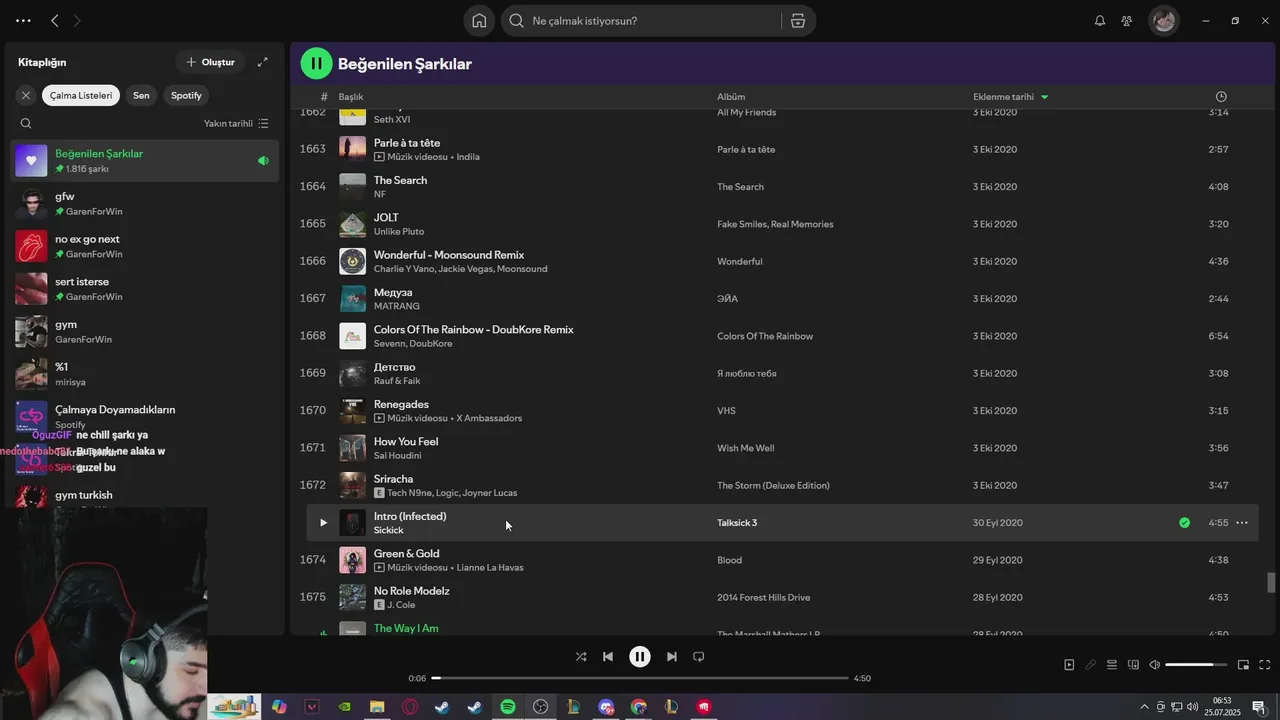
Task: Open the 'Yakın tarihli' sort dropdown
Action: coord(236,123)
